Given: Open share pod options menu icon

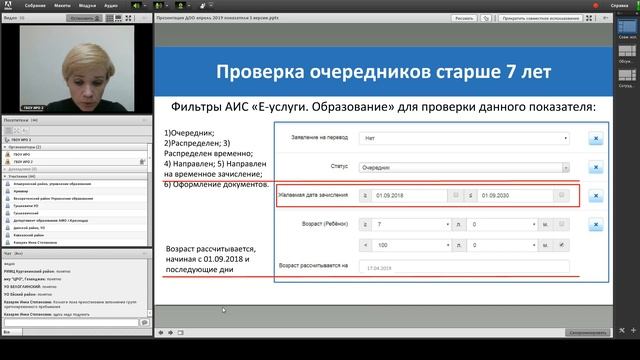Looking at the screenshot, I should [x=606, y=18].
